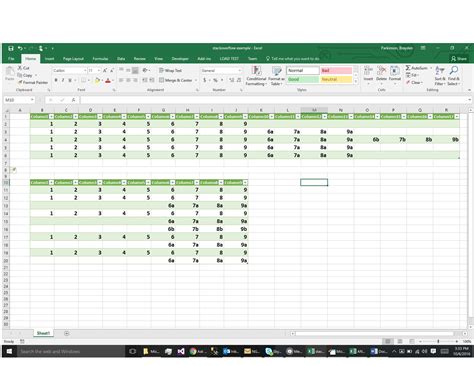The image size is (474, 366).
Task: Toggle italic formatting button
Action: 63,80
